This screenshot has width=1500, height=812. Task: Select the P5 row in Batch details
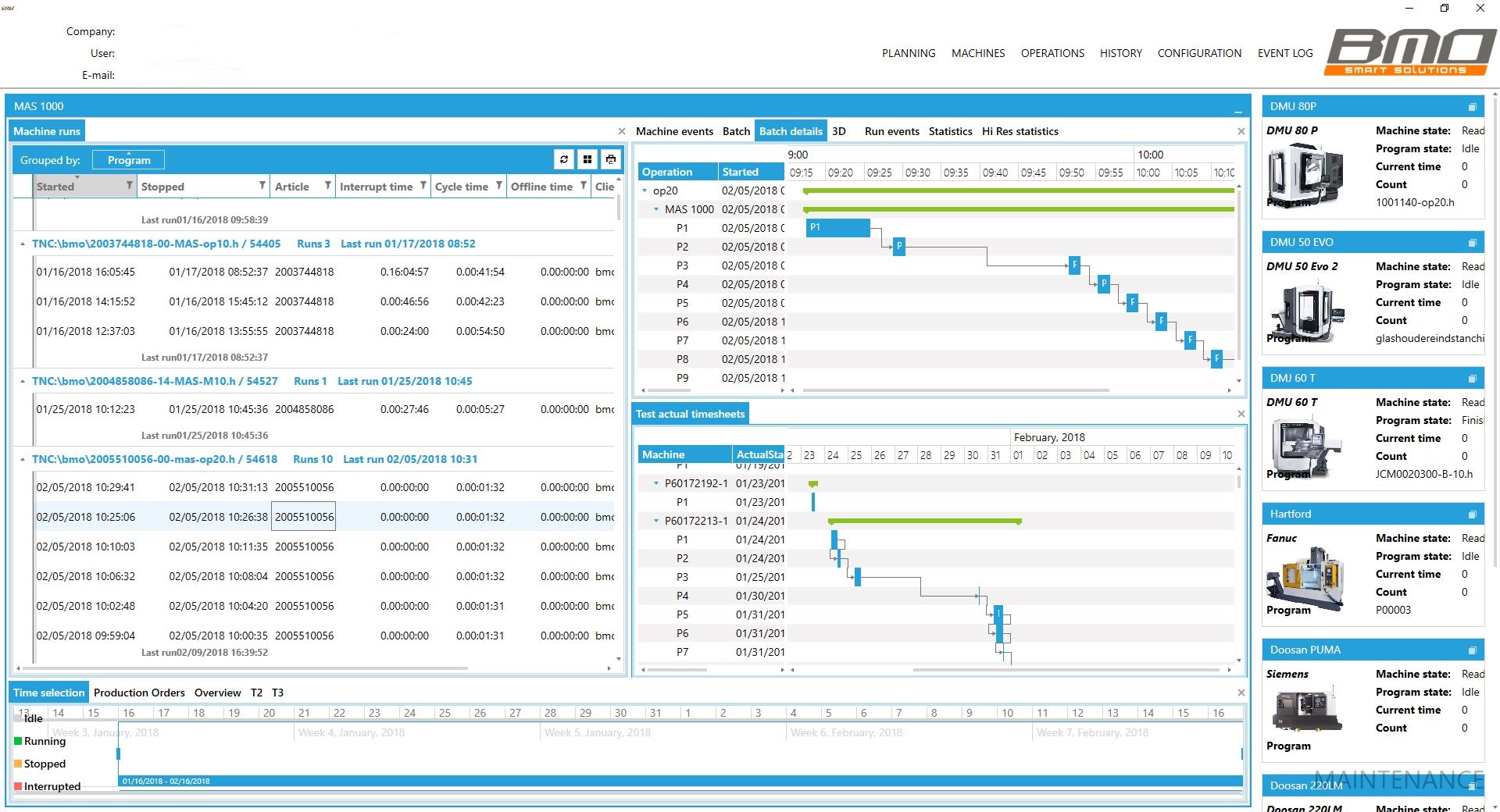[711, 303]
